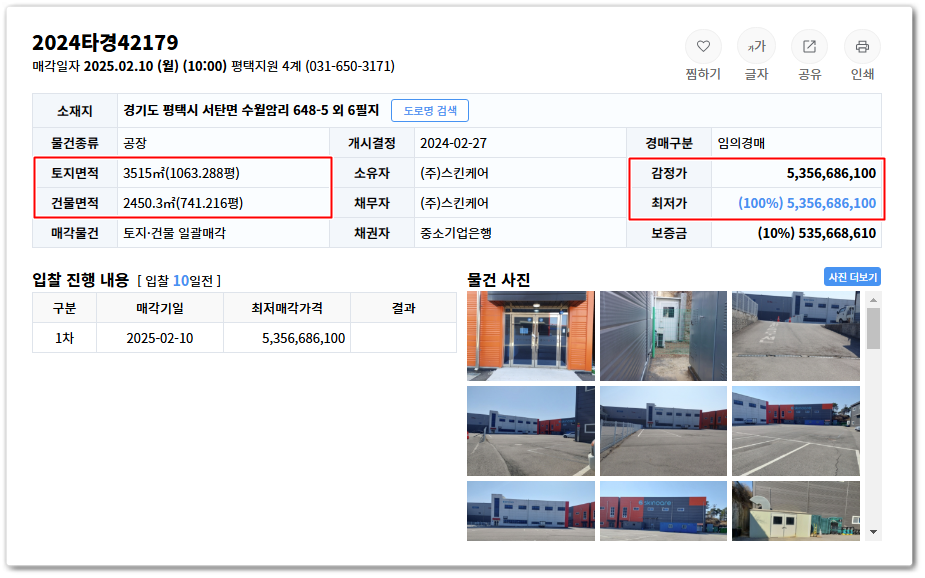Click scrollbar down arrow in photo panel
925x578 pixels.
point(873,532)
